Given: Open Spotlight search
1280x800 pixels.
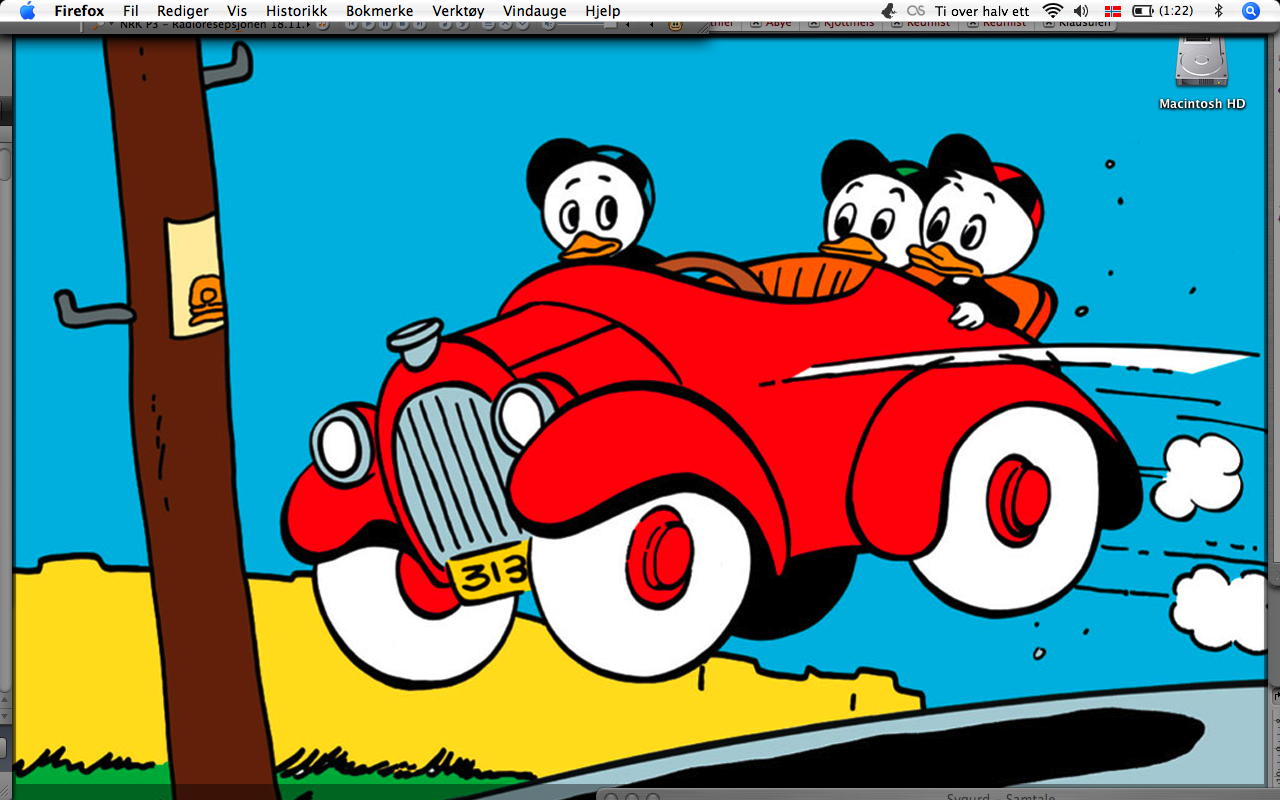Looking at the screenshot, I should (x=1251, y=11).
